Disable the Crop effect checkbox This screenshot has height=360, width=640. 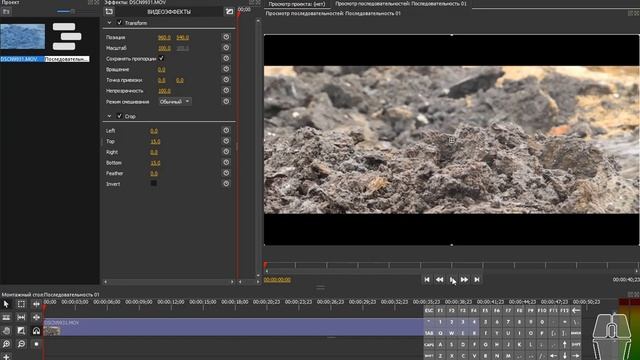click(119, 116)
